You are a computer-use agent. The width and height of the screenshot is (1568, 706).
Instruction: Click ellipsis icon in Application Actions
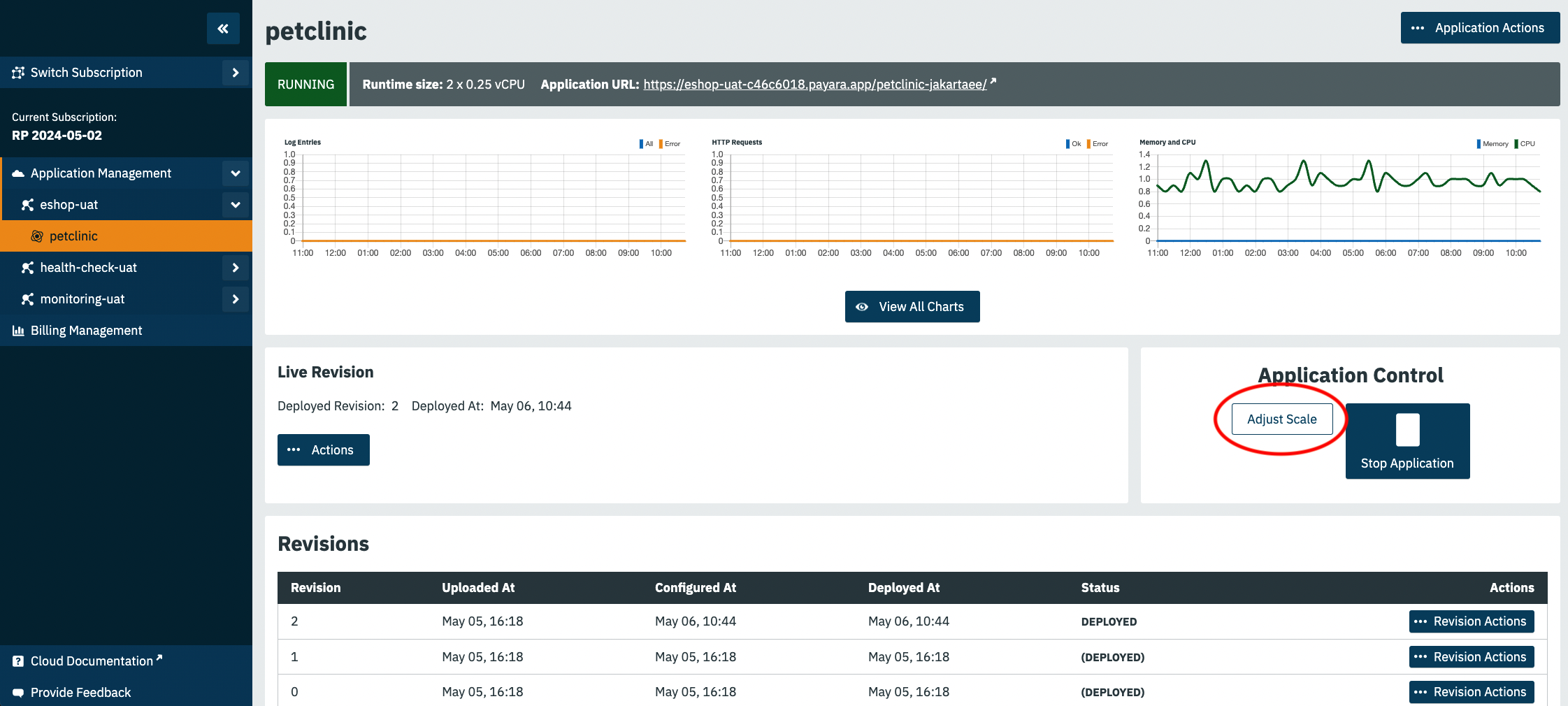[1418, 28]
